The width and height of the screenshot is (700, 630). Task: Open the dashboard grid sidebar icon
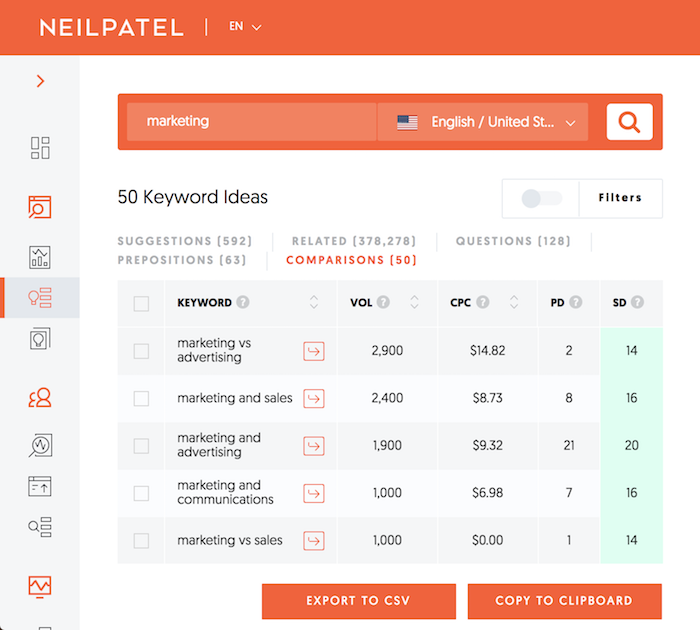coord(40,148)
